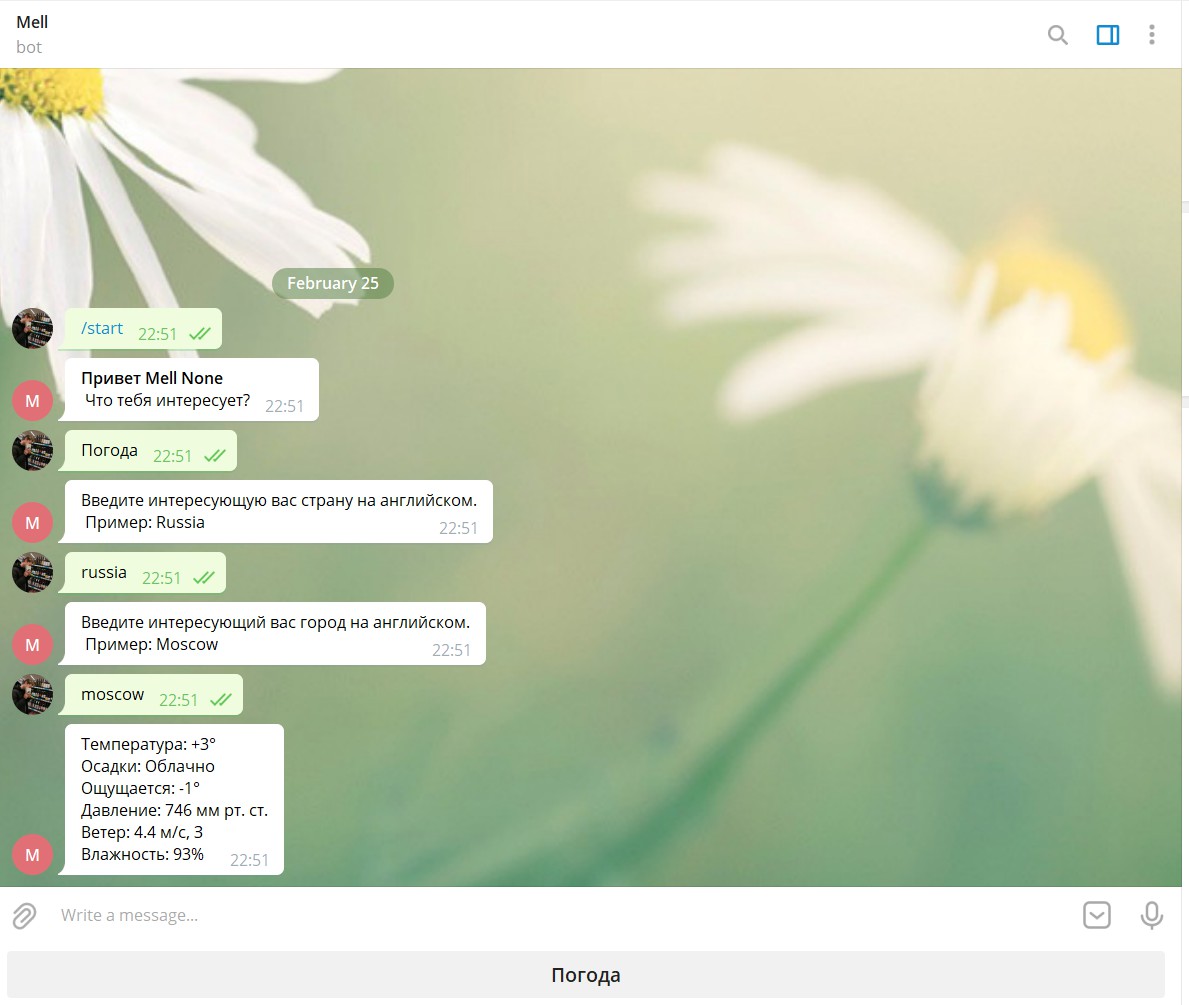Click the Пример: Russia line
The height and width of the screenshot is (1005, 1189).
click(145, 523)
